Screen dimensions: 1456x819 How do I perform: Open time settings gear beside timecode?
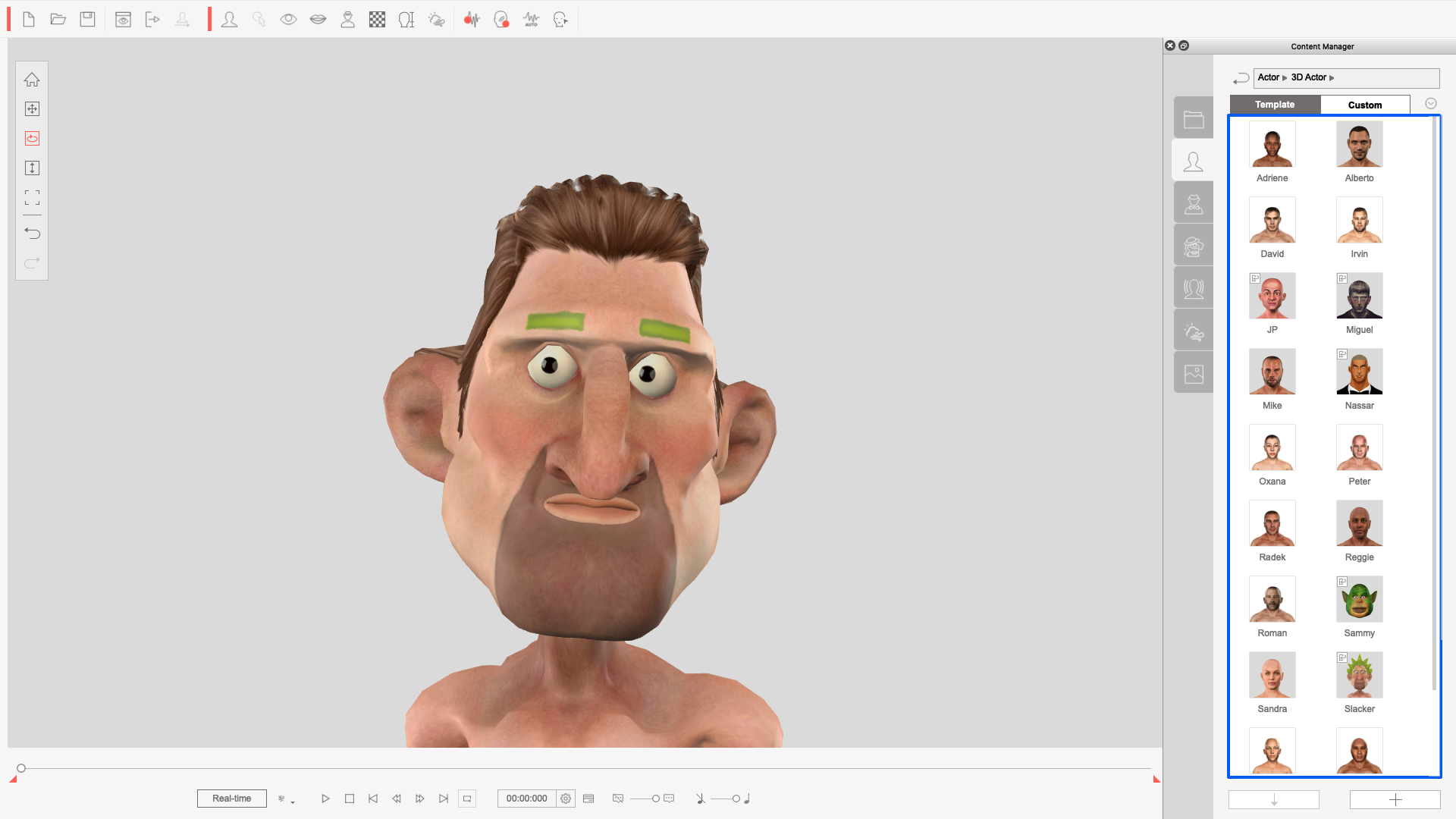click(x=566, y=799)
